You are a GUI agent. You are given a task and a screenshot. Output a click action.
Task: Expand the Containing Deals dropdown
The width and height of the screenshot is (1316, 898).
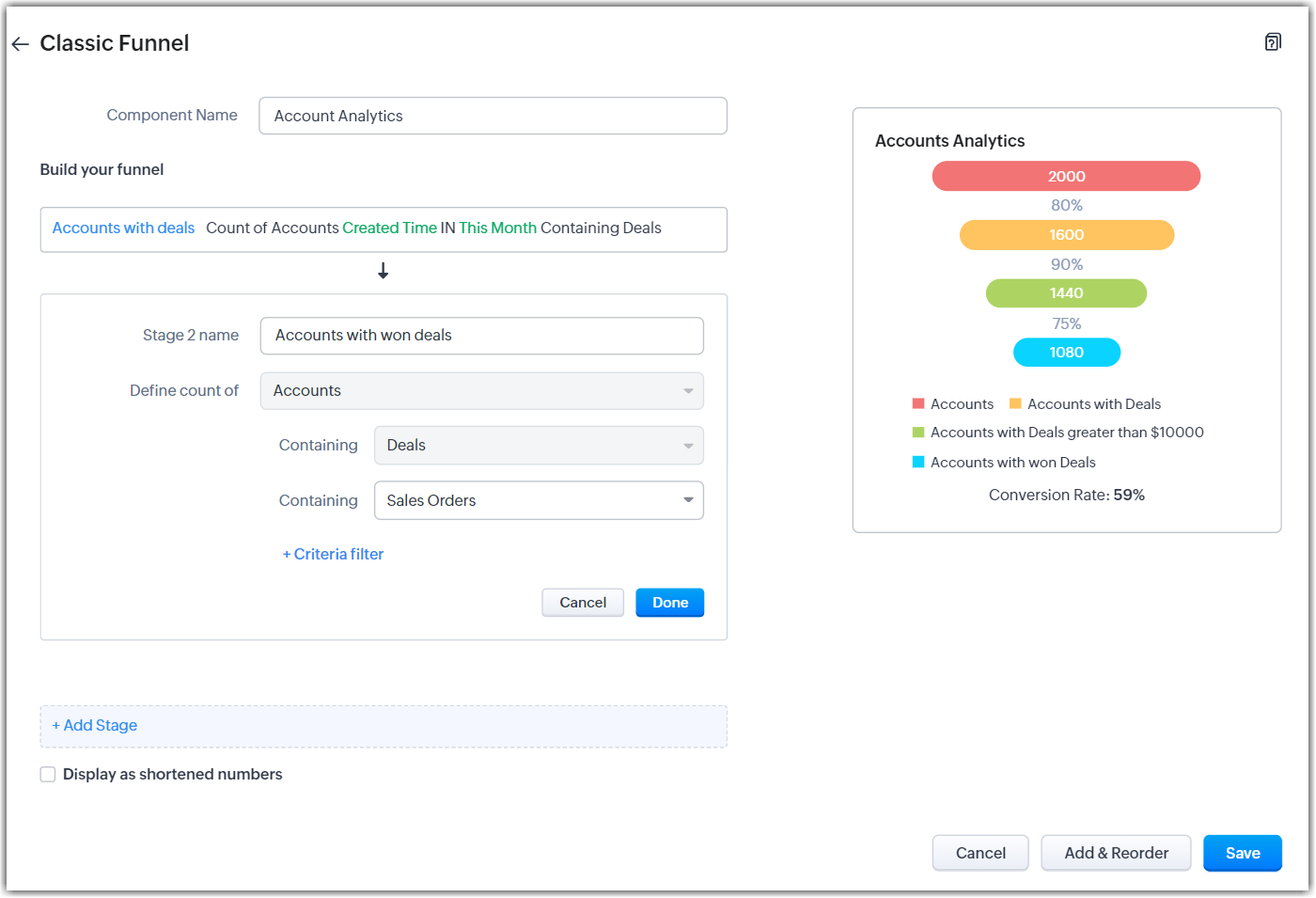point(539,446)
